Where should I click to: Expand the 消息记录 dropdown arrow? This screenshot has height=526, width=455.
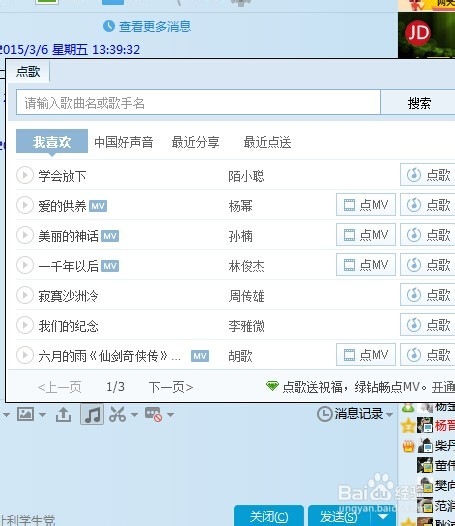(x=389, y=415)
